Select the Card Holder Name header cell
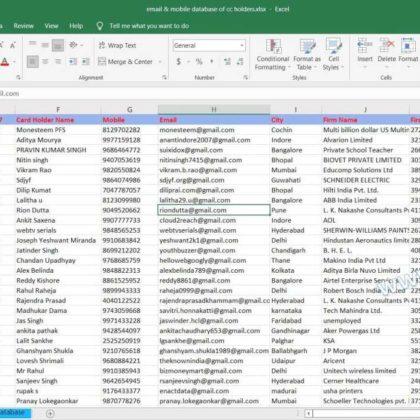Viewport: 420px width, 420px height. coord(58,120)
